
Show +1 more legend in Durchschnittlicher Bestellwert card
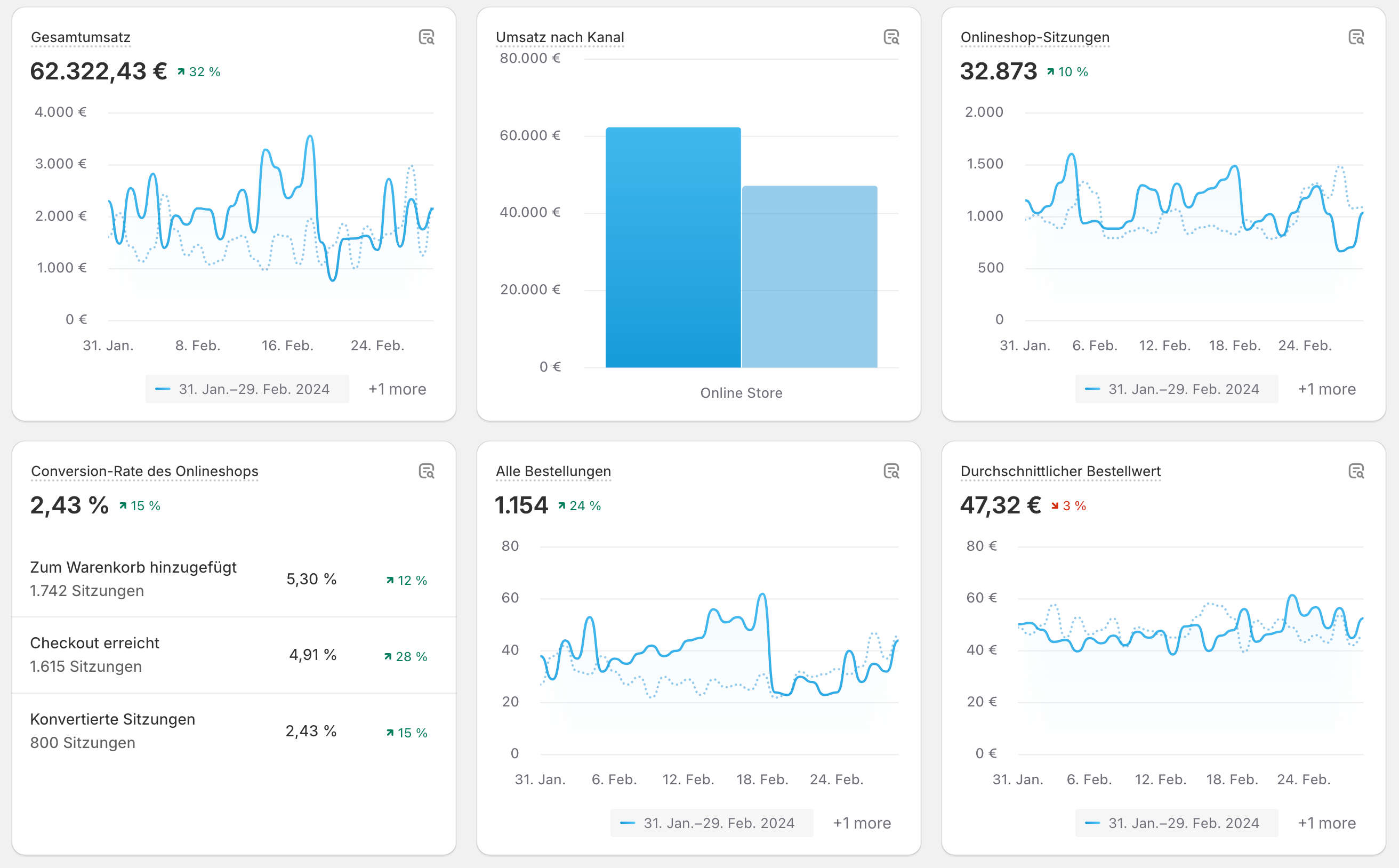point(1327,823)
